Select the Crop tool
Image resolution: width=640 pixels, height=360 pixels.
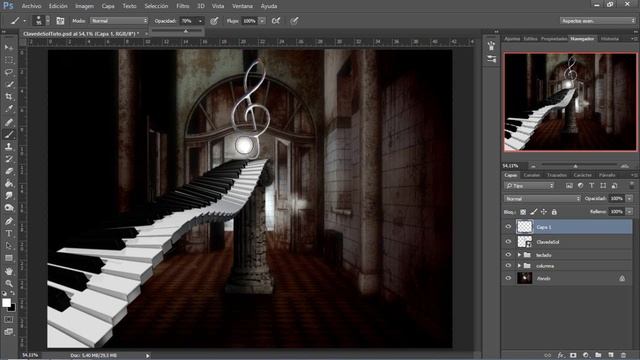9,97
